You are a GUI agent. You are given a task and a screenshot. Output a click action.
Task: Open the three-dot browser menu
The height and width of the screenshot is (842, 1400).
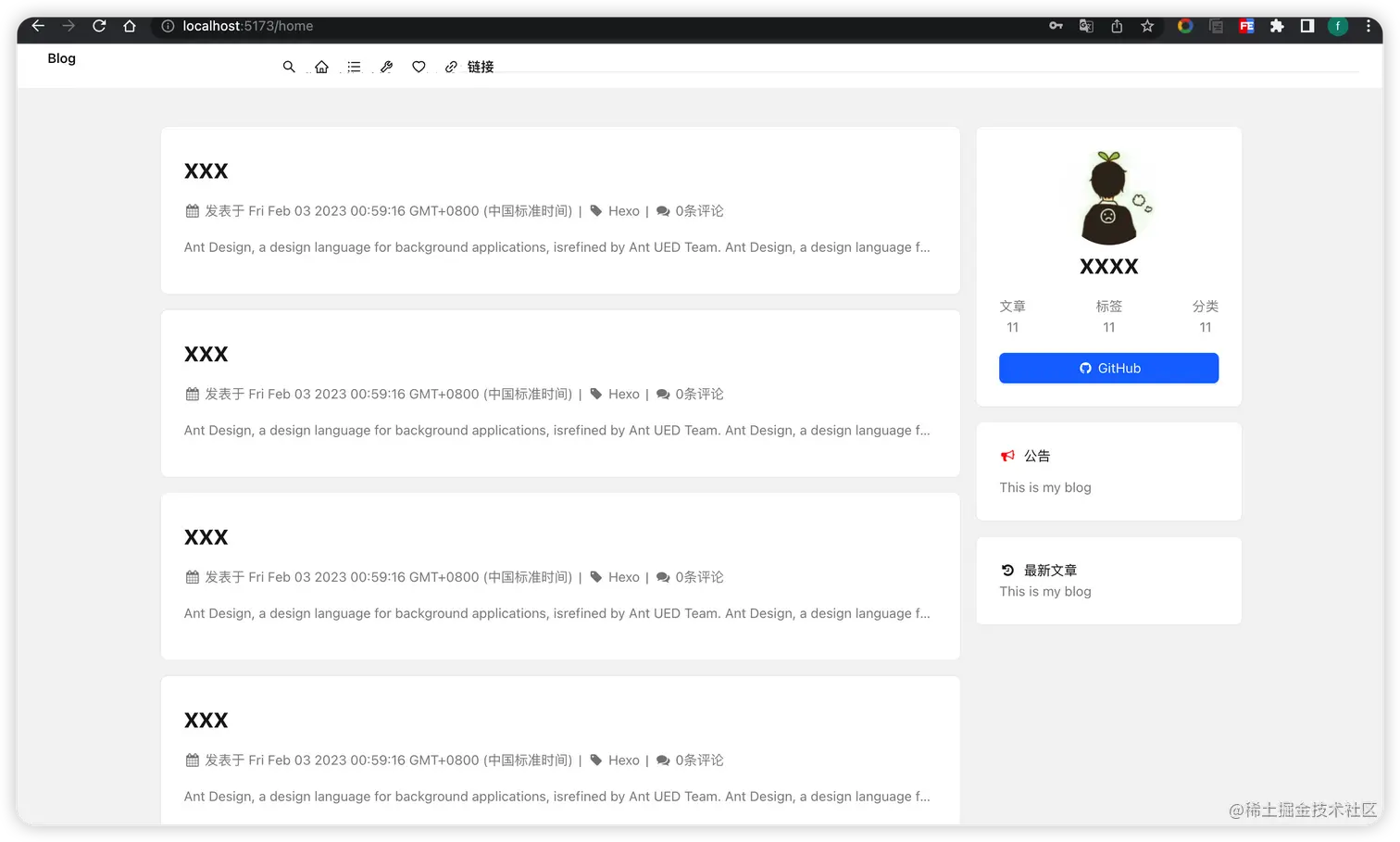[1369, 26]
